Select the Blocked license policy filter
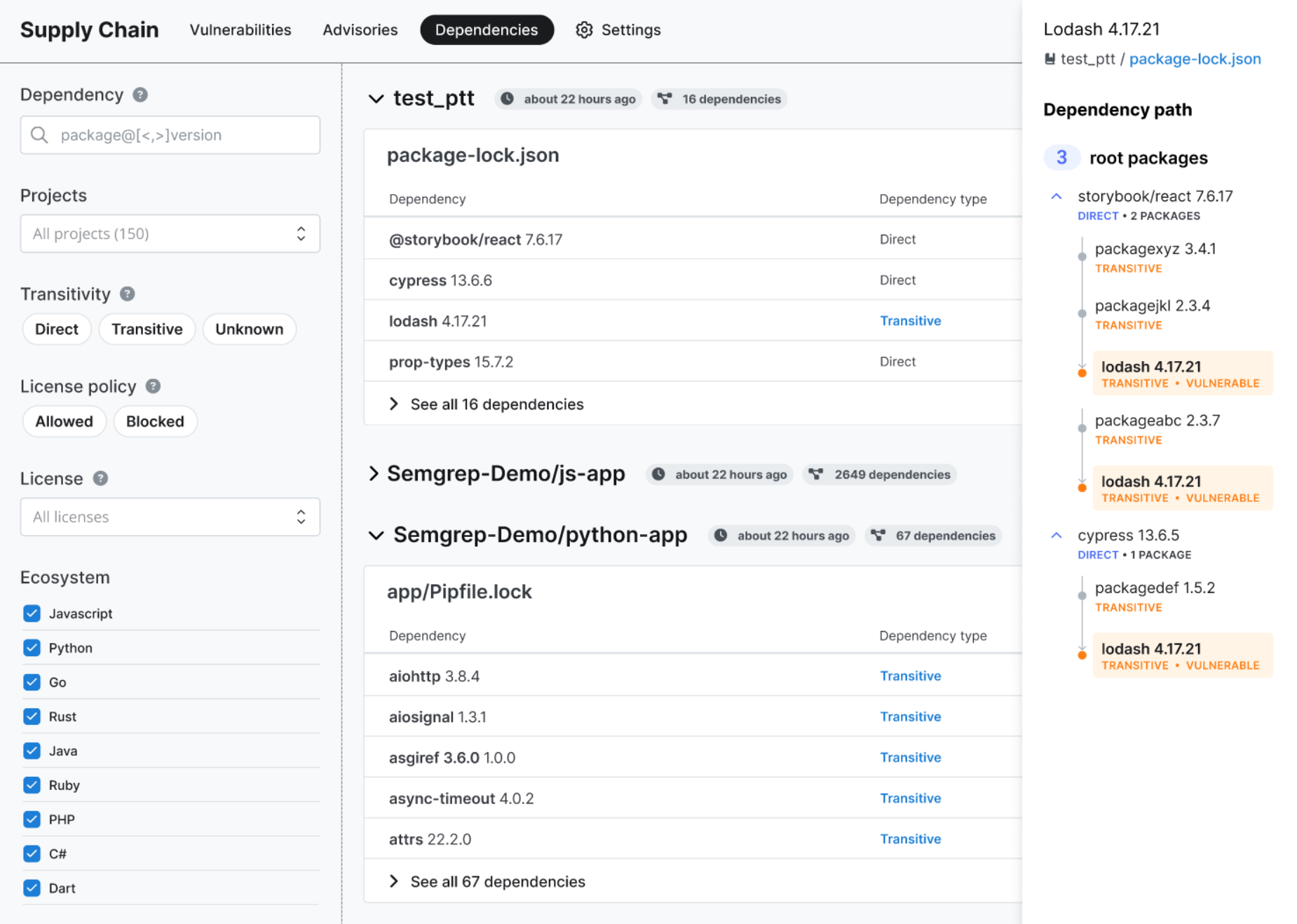The image size is (1297, 924). 155,421
